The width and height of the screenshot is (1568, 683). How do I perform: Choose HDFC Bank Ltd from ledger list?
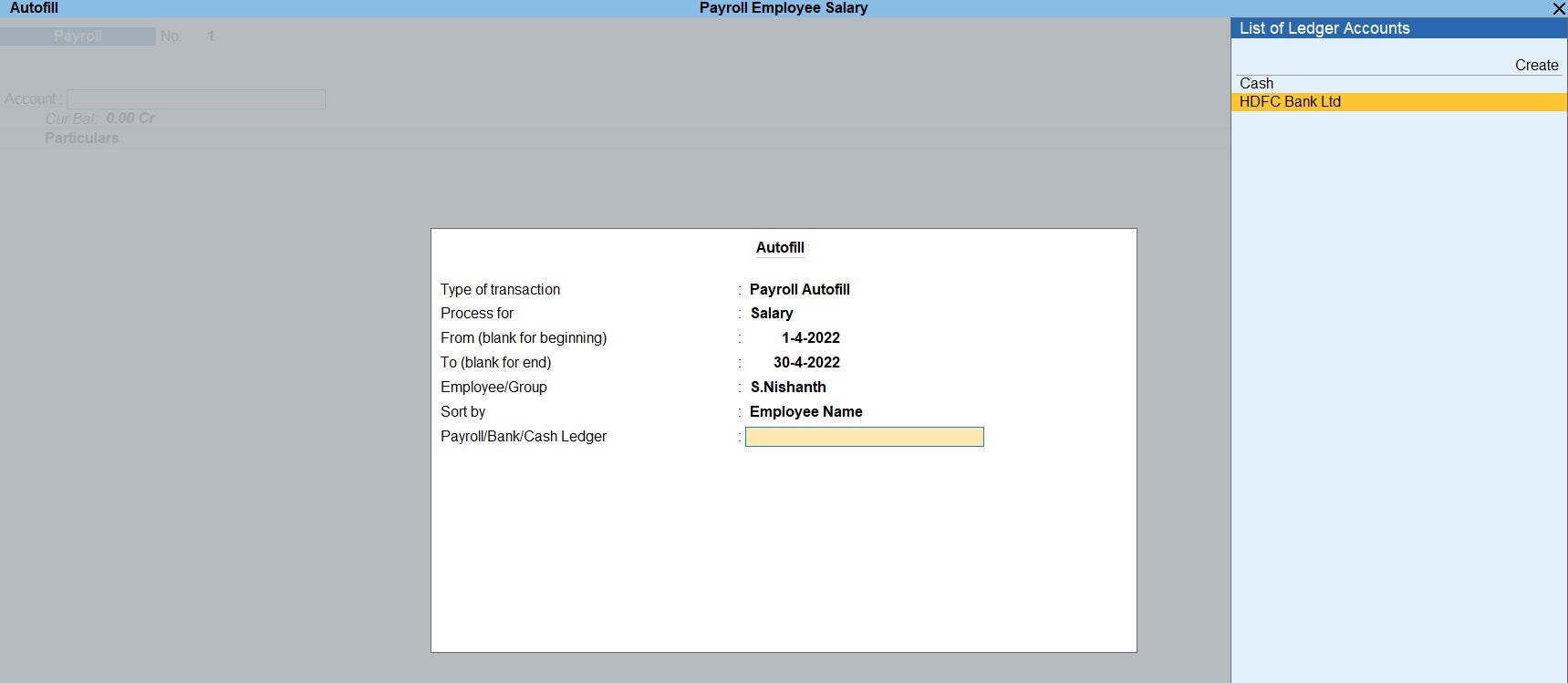pos(1290,102)
